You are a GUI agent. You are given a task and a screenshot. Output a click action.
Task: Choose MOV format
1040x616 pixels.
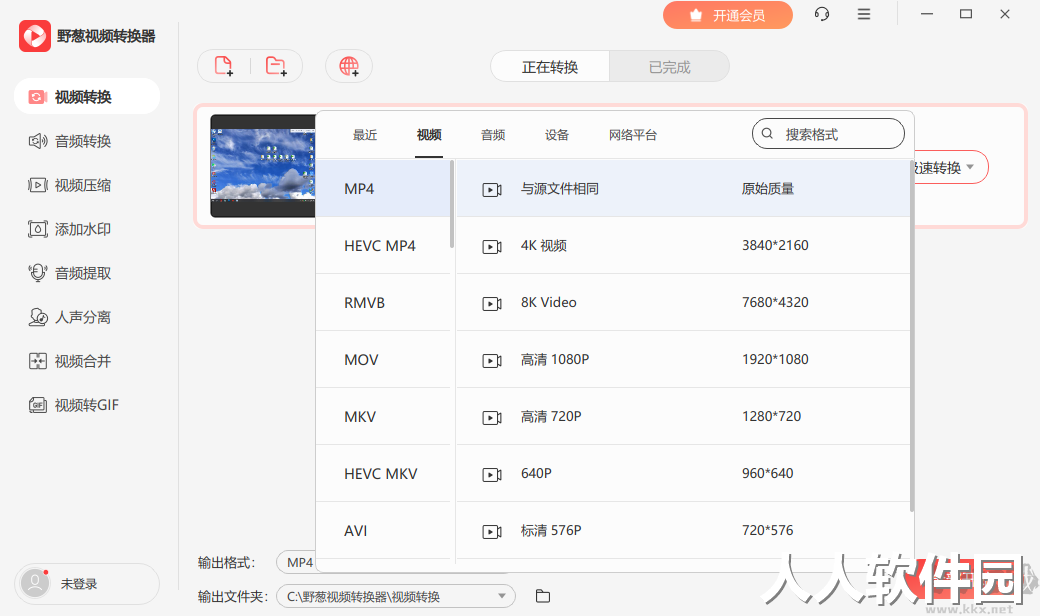pyautogui.click(x=383, y=360)
